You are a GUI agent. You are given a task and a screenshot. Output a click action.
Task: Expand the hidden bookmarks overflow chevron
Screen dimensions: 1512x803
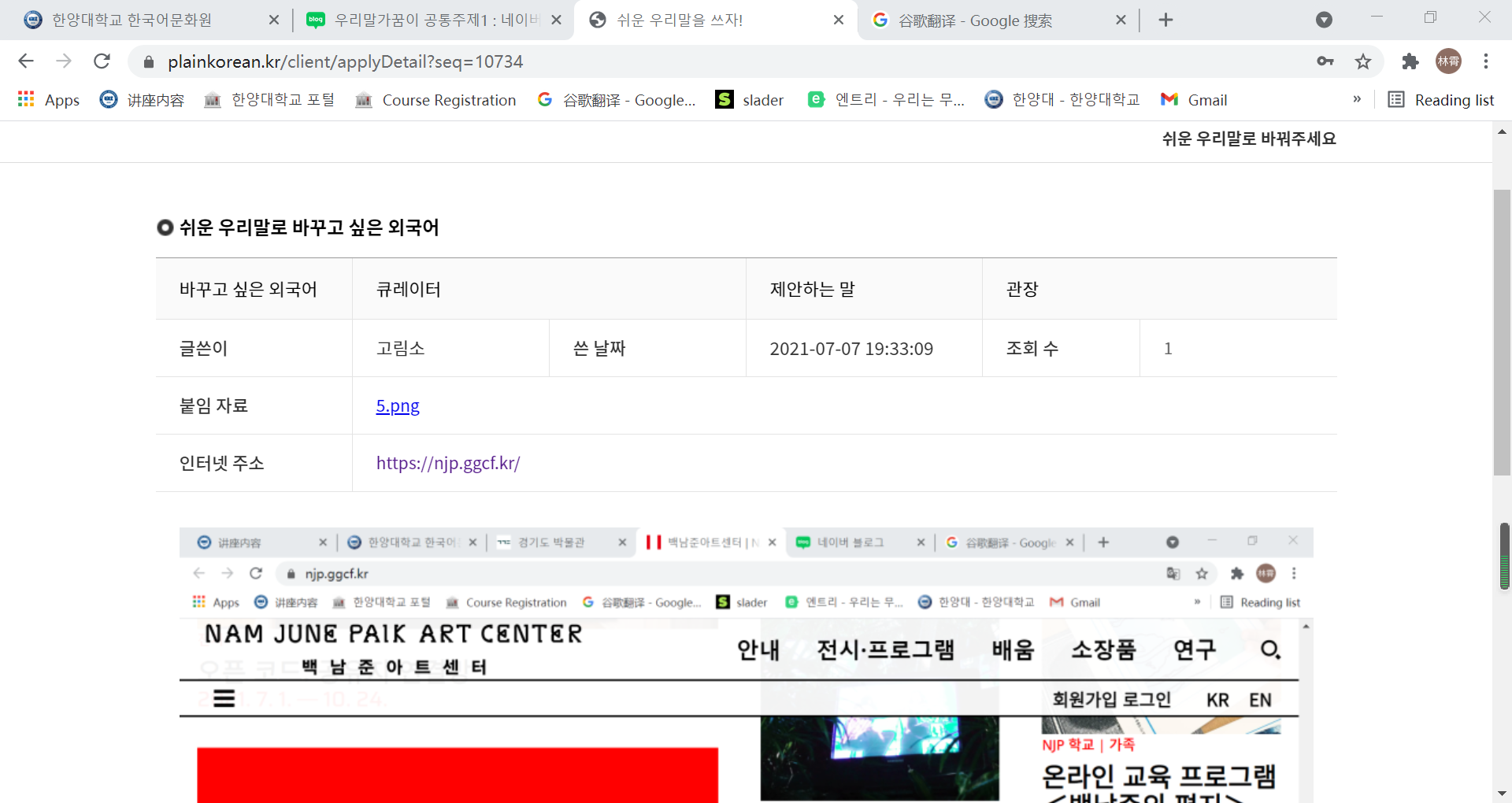tap(1357, 99)
